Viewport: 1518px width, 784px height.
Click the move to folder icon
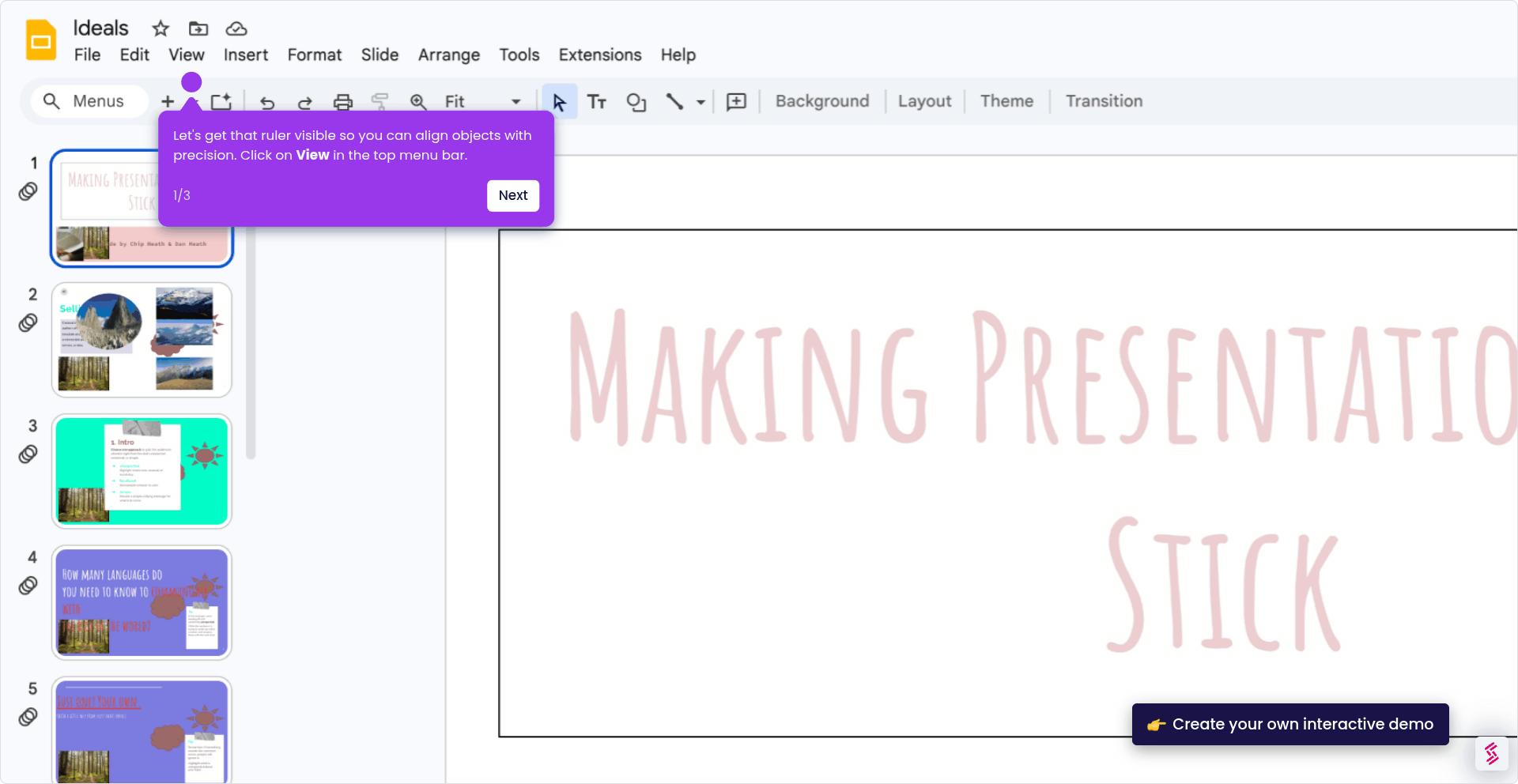(198, 28)
